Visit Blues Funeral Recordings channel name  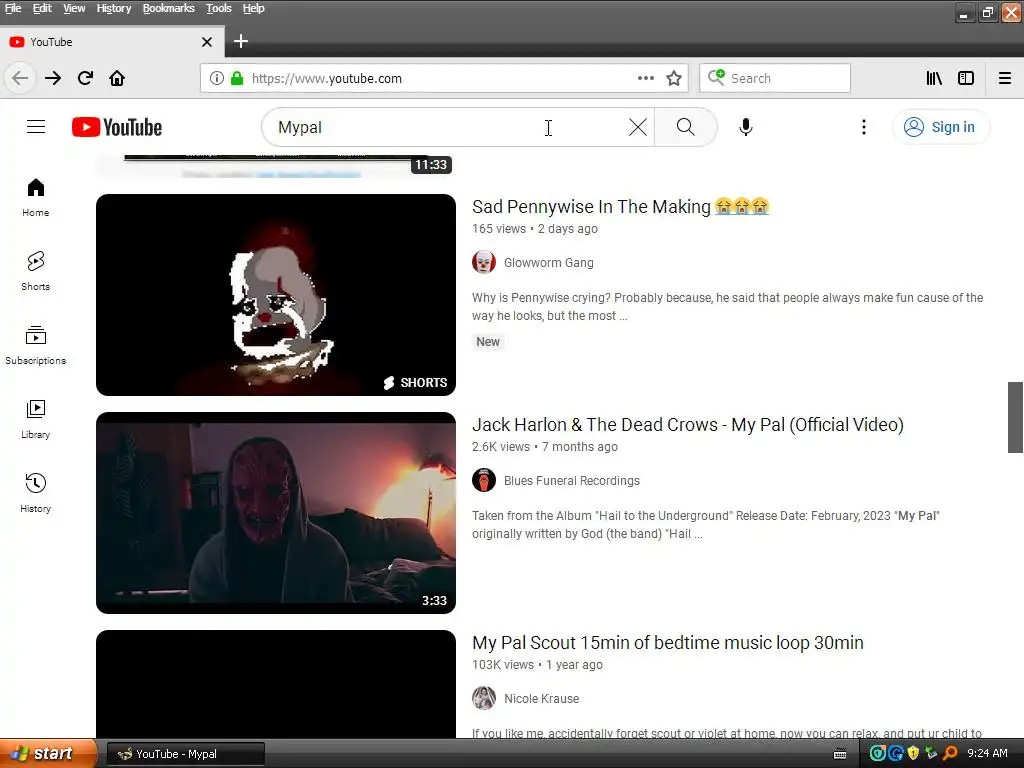tap(572, 481)
